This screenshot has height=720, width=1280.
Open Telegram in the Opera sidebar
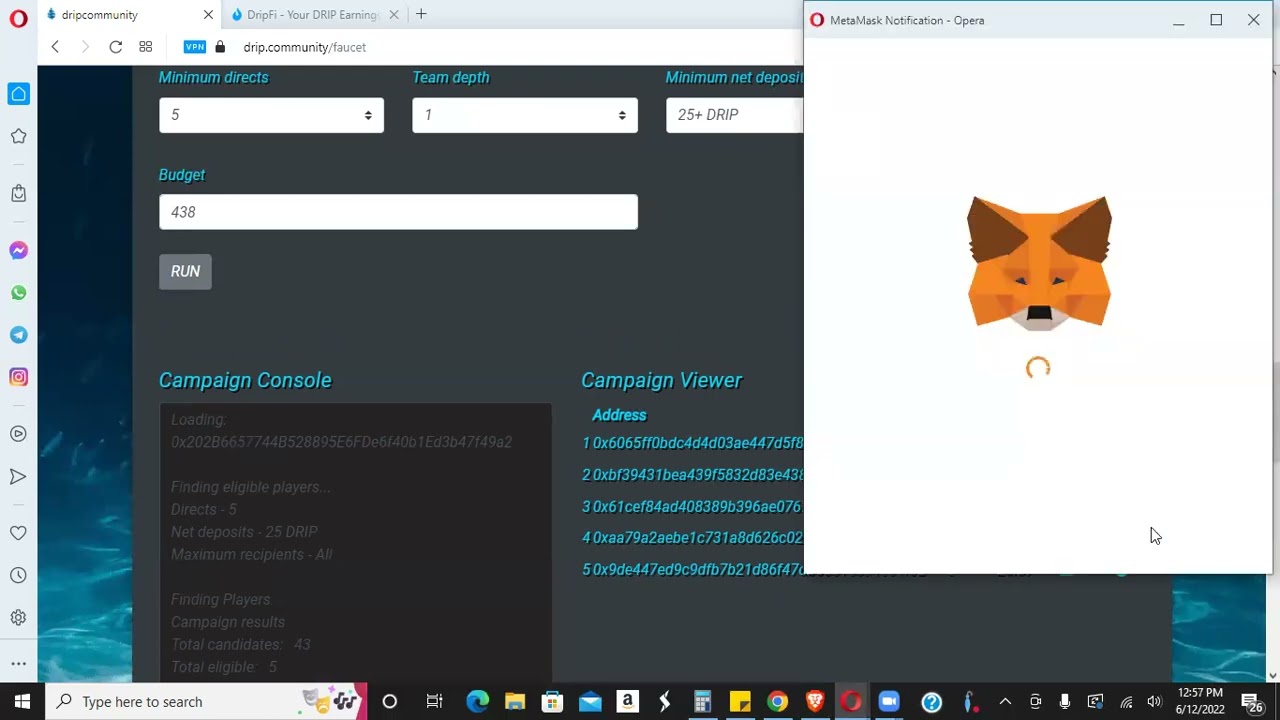click(18, 335)
